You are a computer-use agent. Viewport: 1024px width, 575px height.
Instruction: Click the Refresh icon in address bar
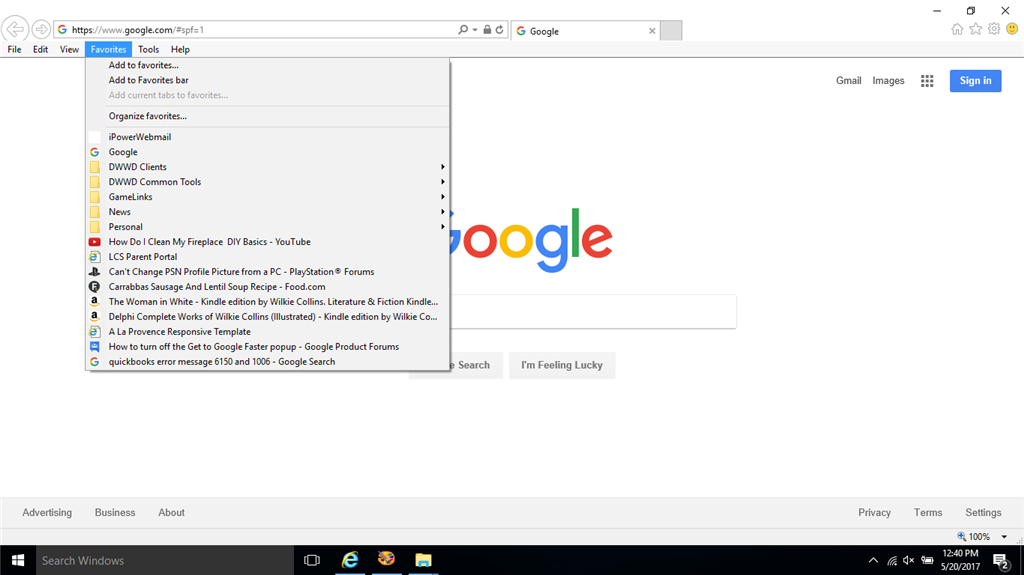pos(500,29)
